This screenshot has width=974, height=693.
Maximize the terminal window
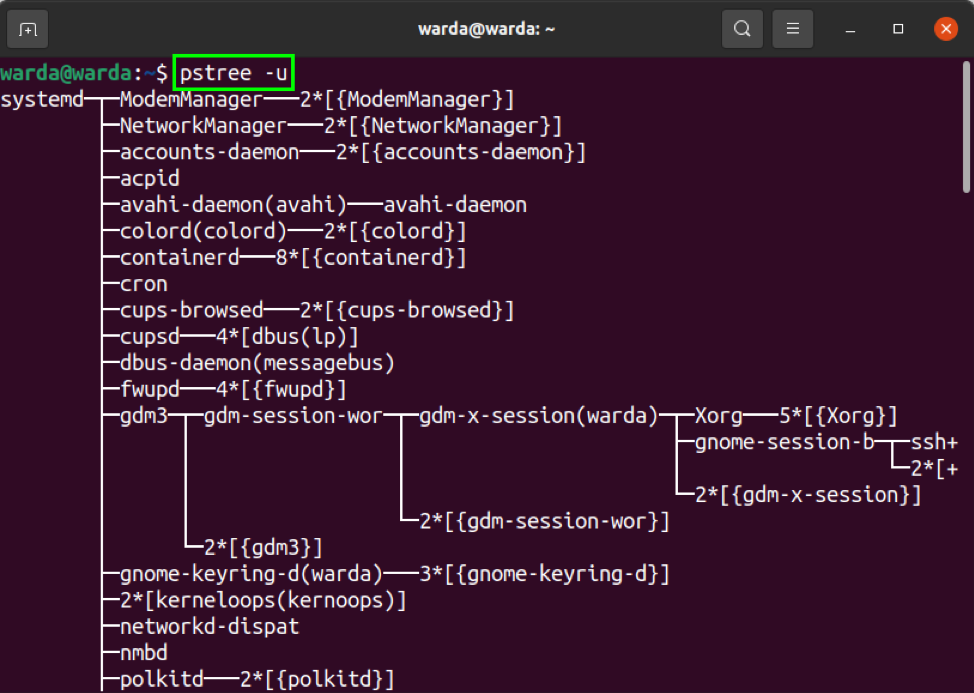(x=898, y=29)
